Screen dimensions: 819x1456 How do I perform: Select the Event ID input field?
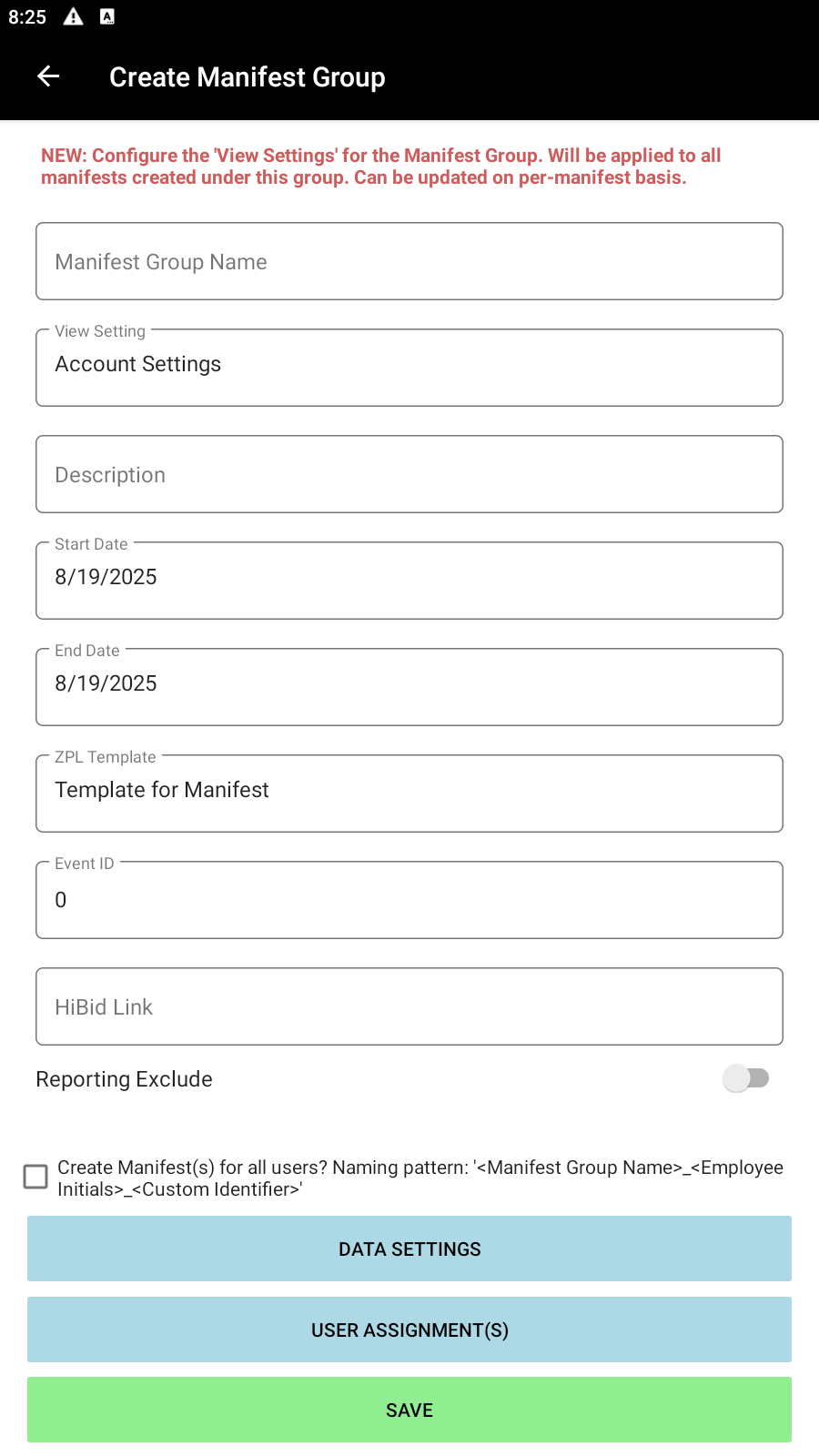(409, 900)
